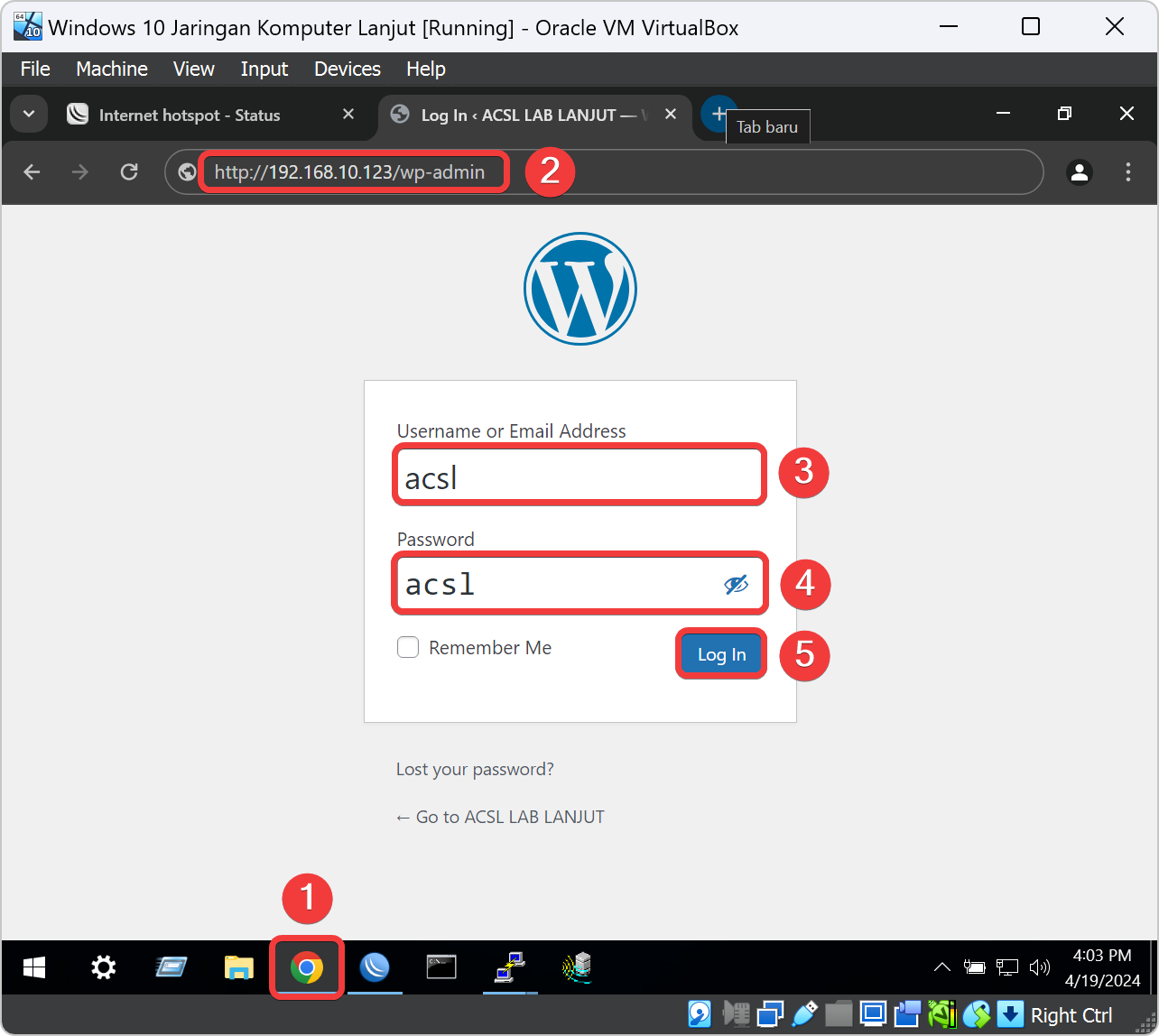Image resolution: width=1159 pixels, height=1036 pixels.
Task: Open the VirtualBox Help menu
Action: tap(426, 69)
